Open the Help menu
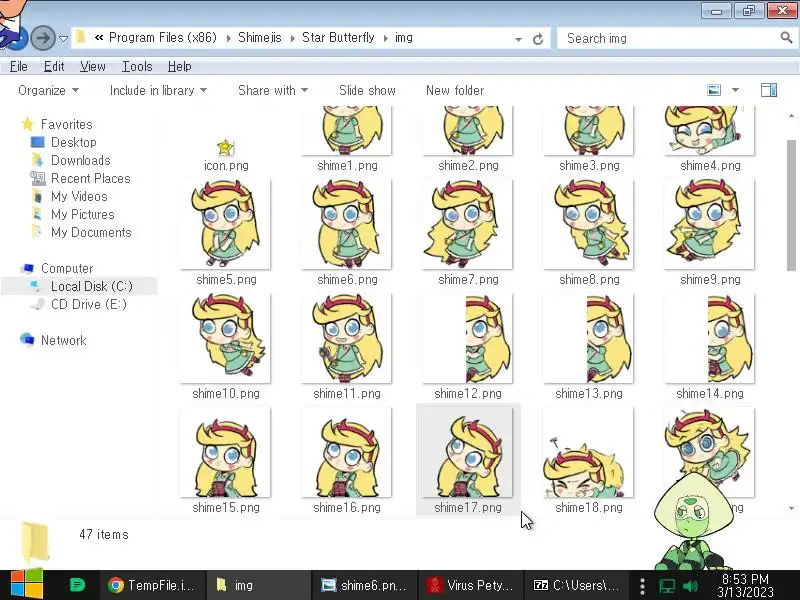The width and height of the screenshot is (800, 600). tap(180, 66)
